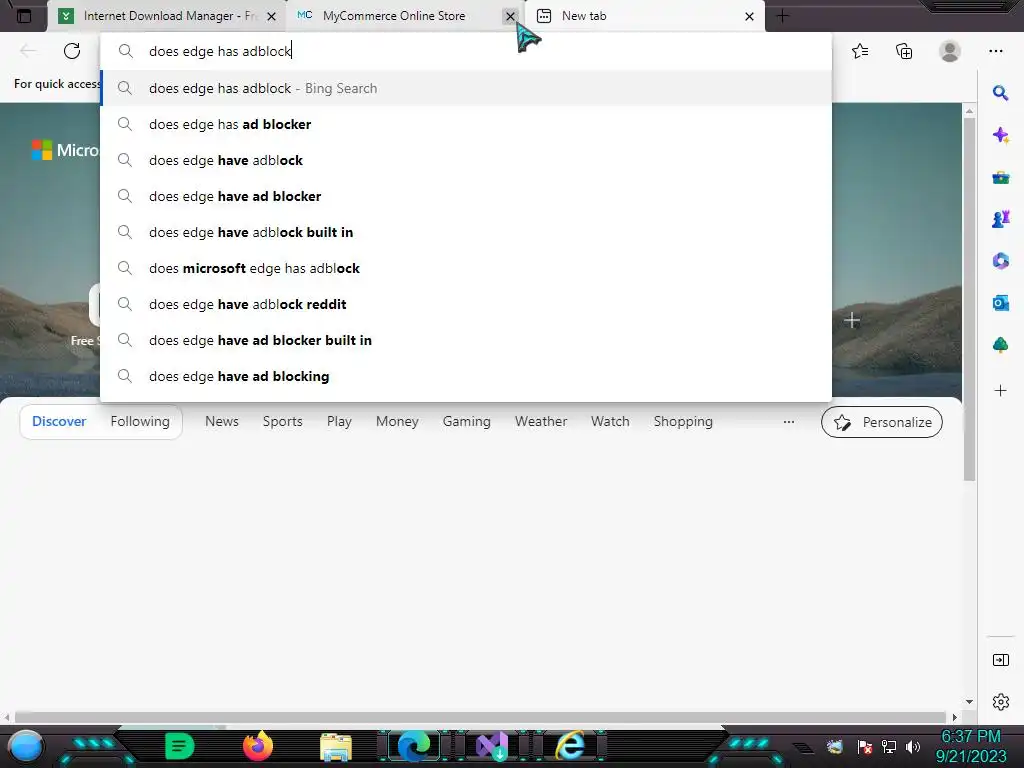The image size is (1024, 768).
Task: Click the browser refresh button
Action: 72,51
